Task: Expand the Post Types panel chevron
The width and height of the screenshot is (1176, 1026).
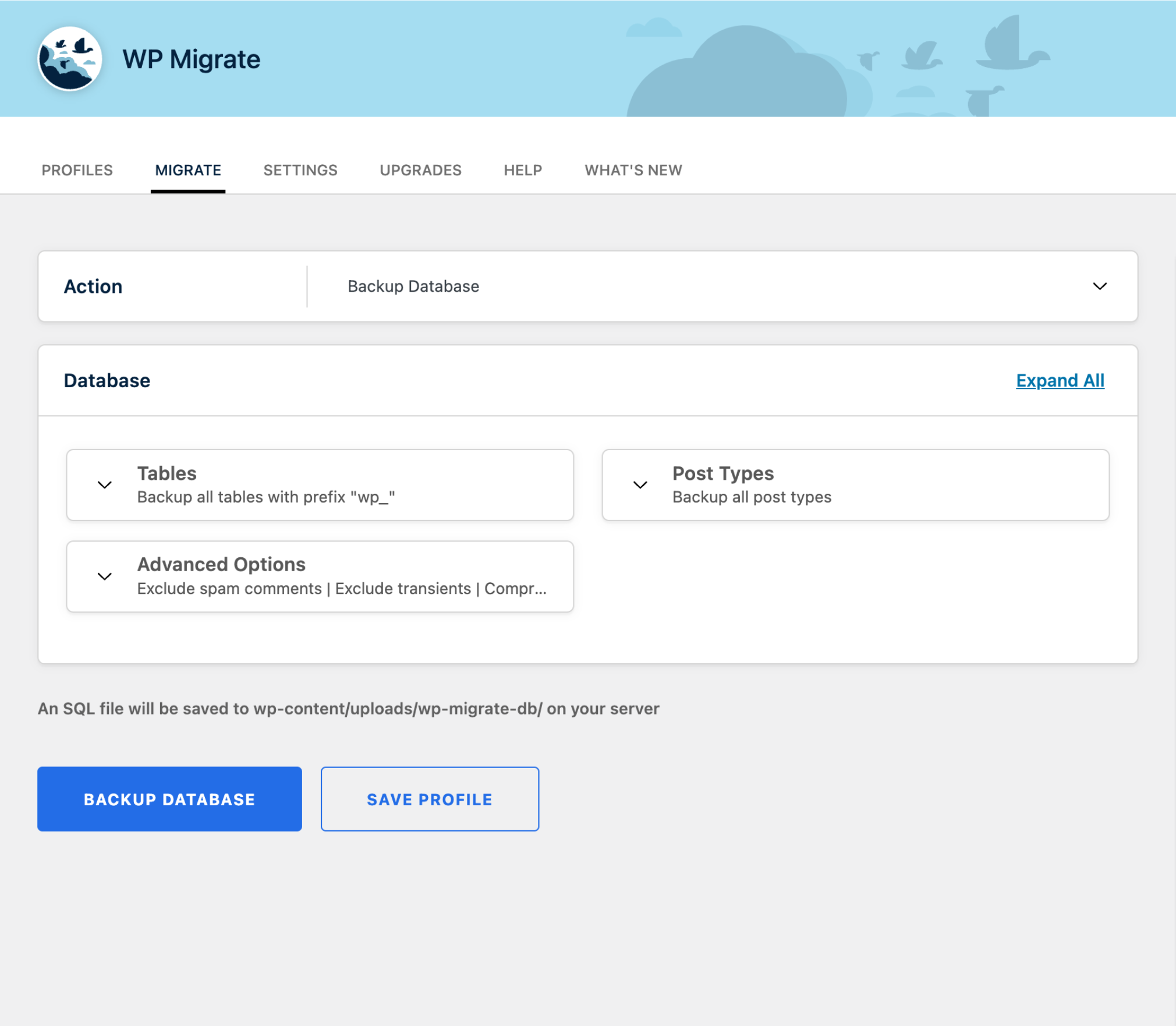Action: [640, 484]
